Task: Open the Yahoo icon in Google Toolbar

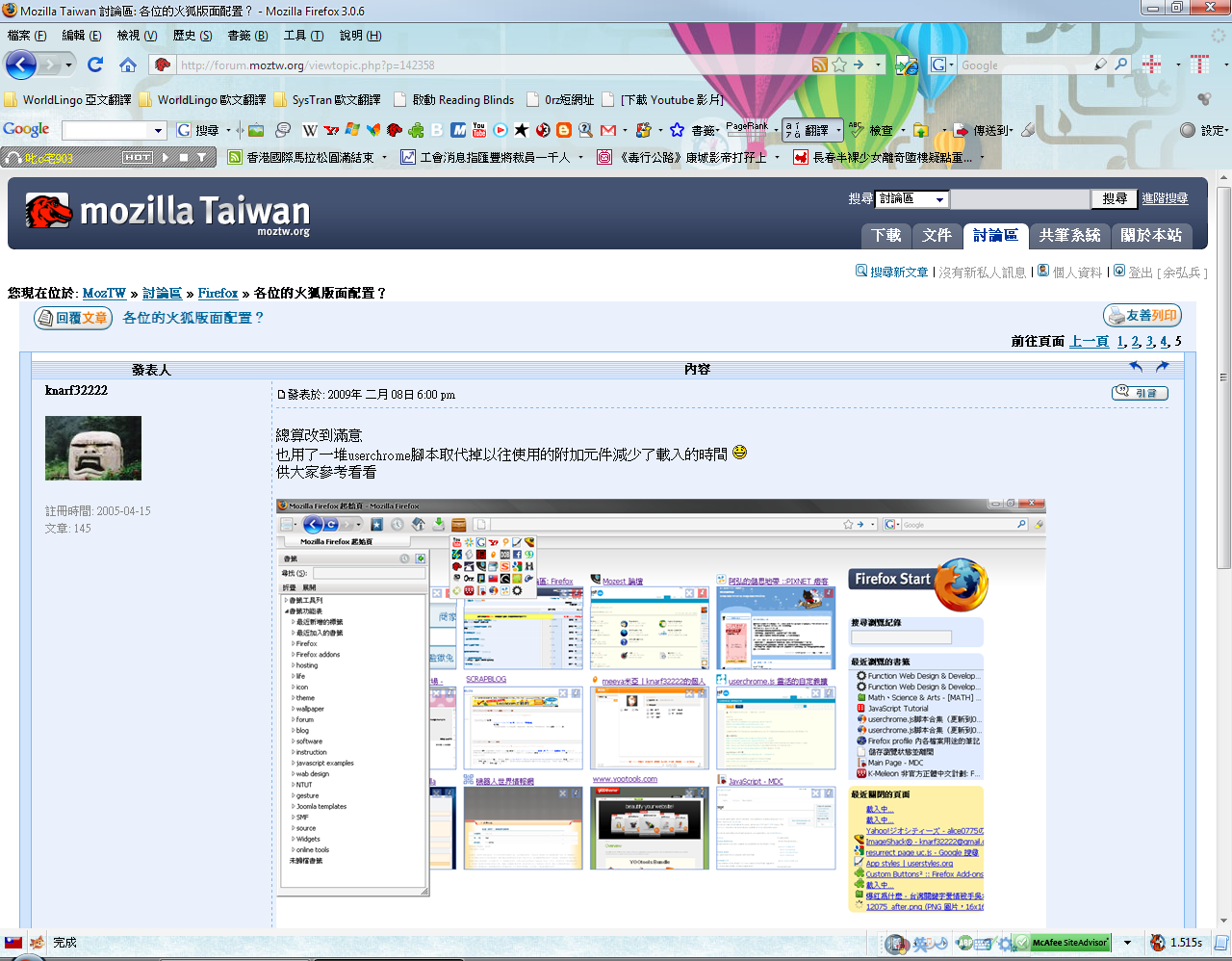Action: coord(331,130)
